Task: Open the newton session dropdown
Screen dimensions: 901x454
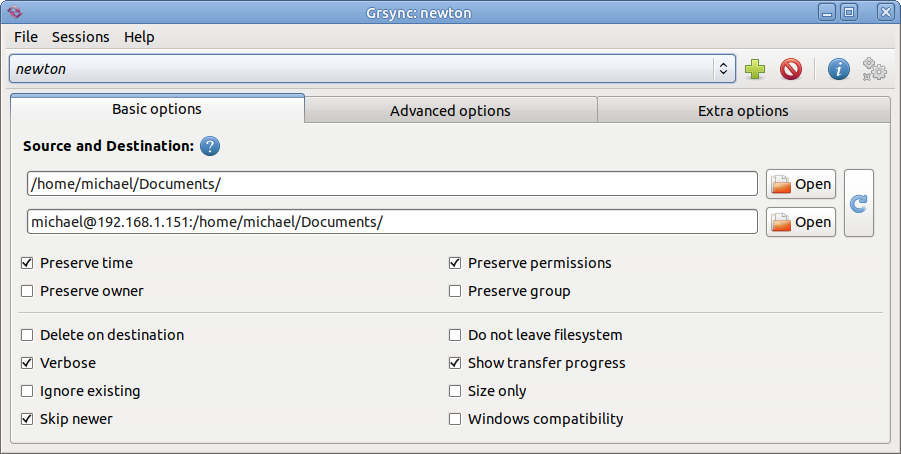Action: coord(722,69)
